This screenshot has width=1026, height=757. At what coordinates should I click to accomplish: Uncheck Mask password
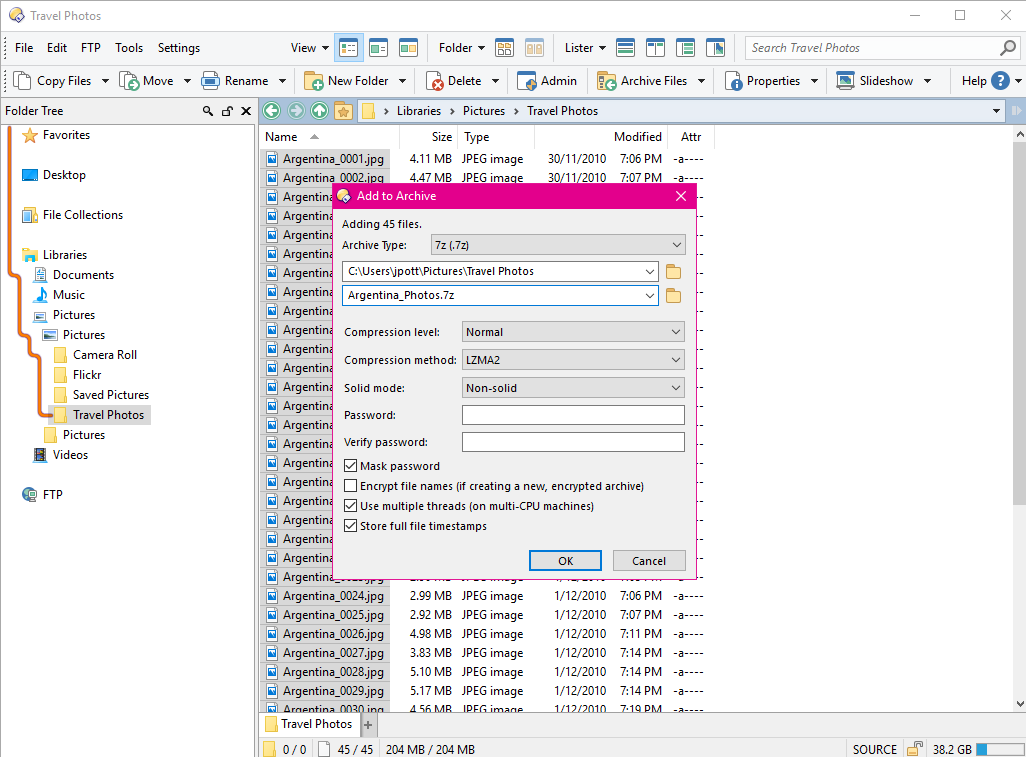pos(350,465)
